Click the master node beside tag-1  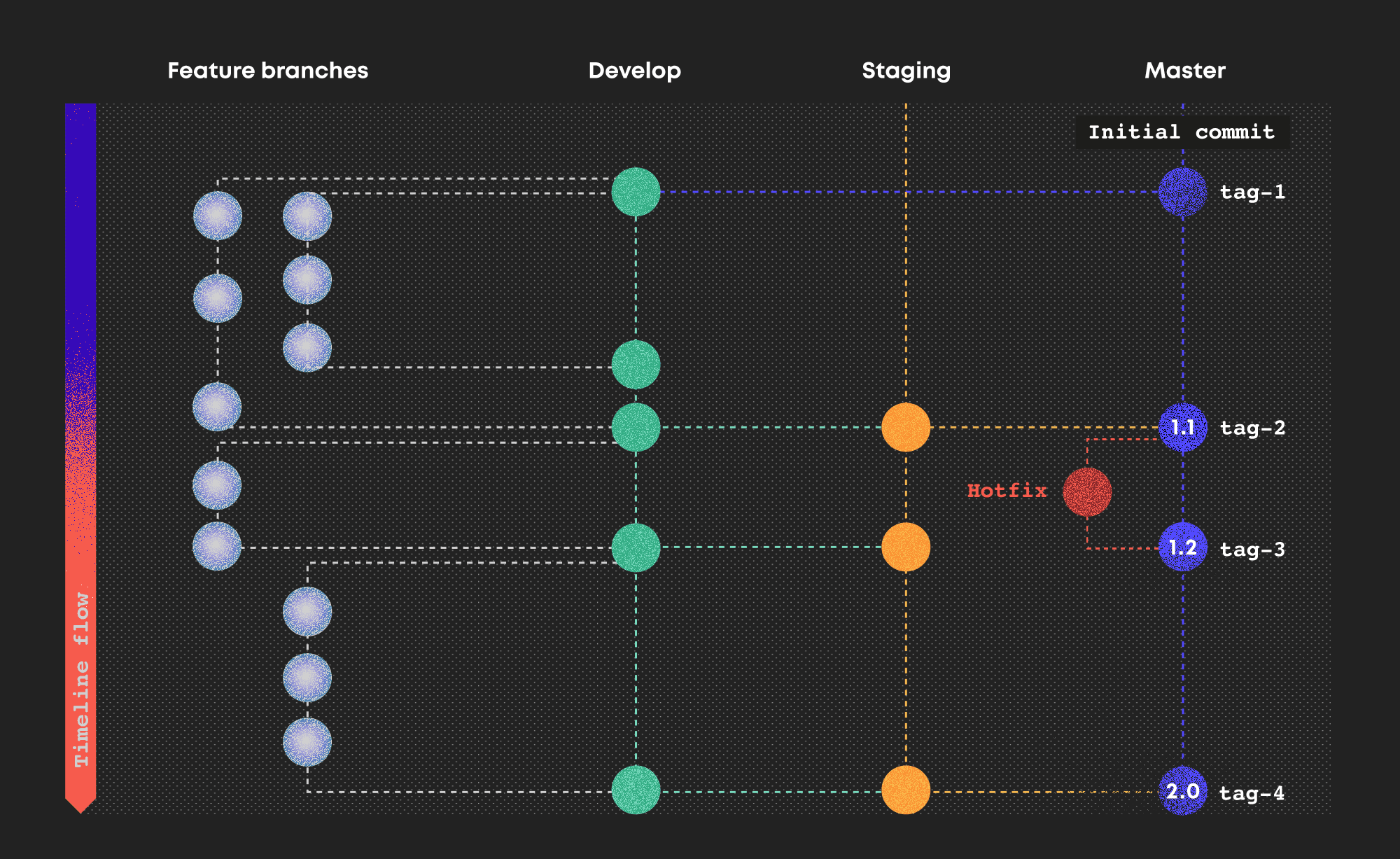1182,192
